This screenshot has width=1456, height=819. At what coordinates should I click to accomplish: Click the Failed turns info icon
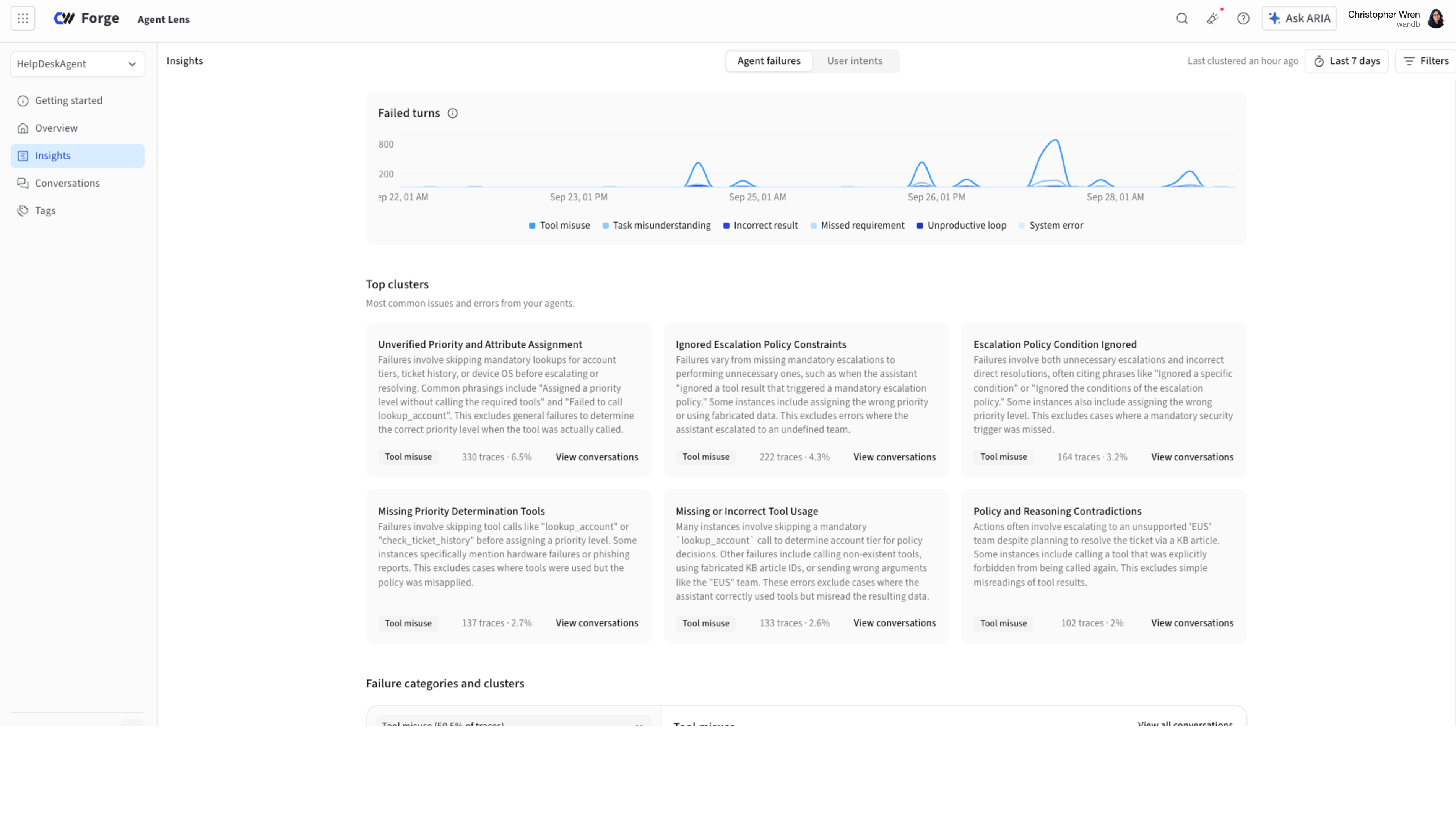(453, 114)
